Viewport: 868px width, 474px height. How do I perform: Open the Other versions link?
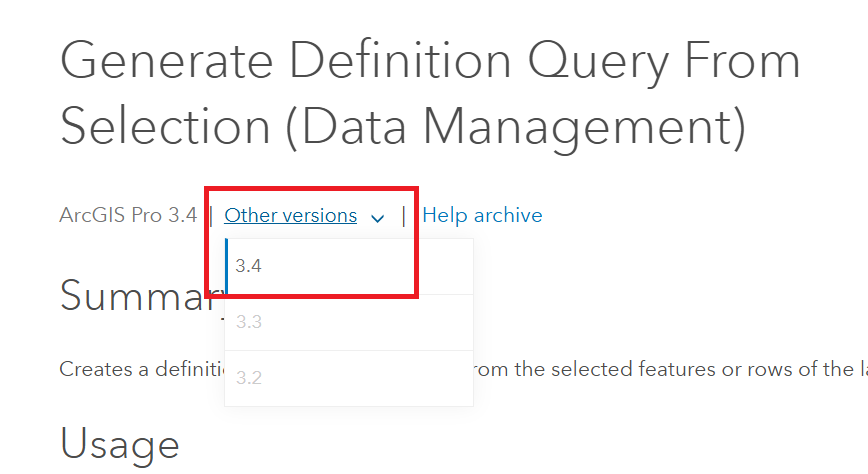click(290, 215)
